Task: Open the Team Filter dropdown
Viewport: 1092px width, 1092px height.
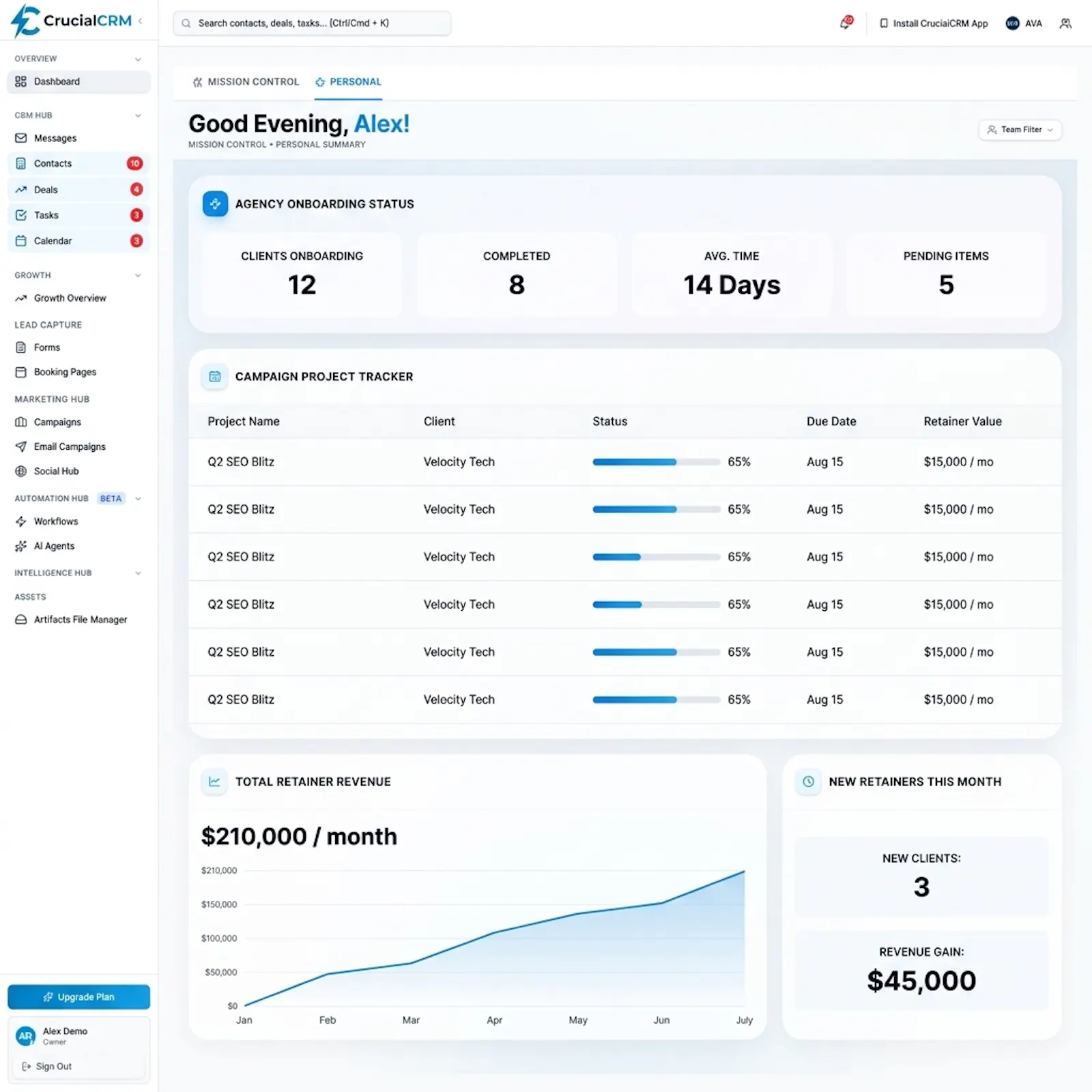Action: point(1020,130)
